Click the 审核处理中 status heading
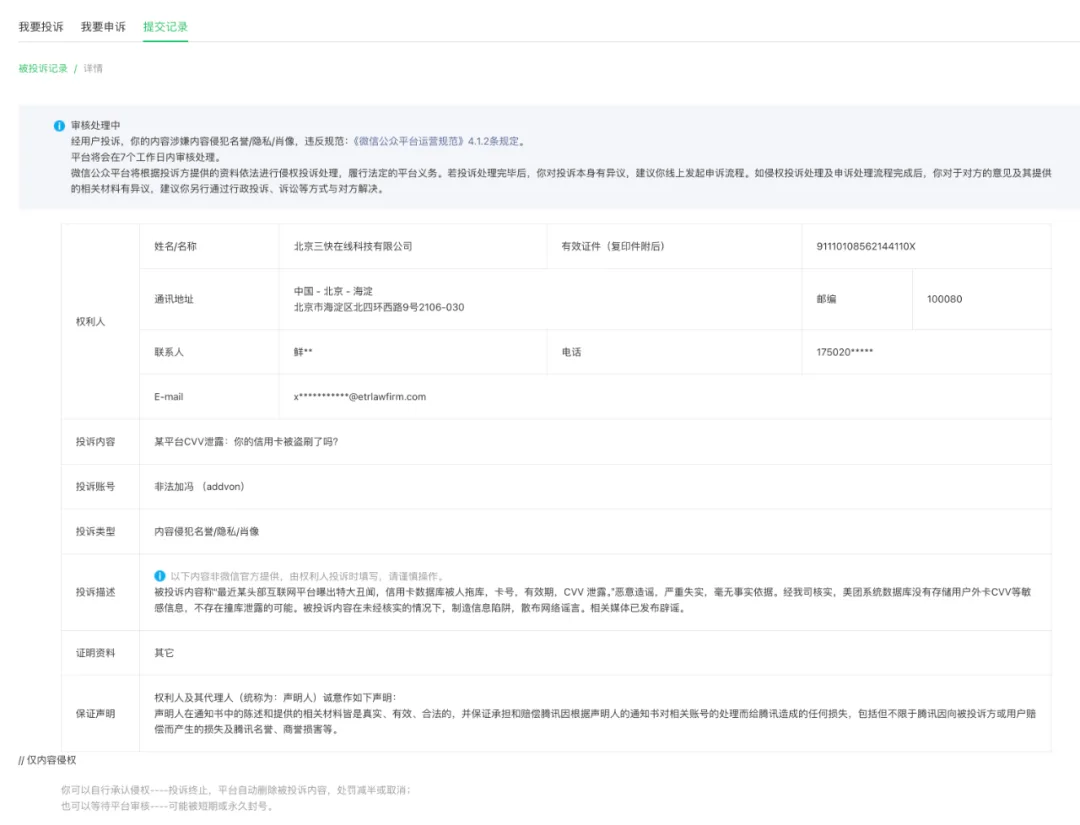 (x=96, y=125)
